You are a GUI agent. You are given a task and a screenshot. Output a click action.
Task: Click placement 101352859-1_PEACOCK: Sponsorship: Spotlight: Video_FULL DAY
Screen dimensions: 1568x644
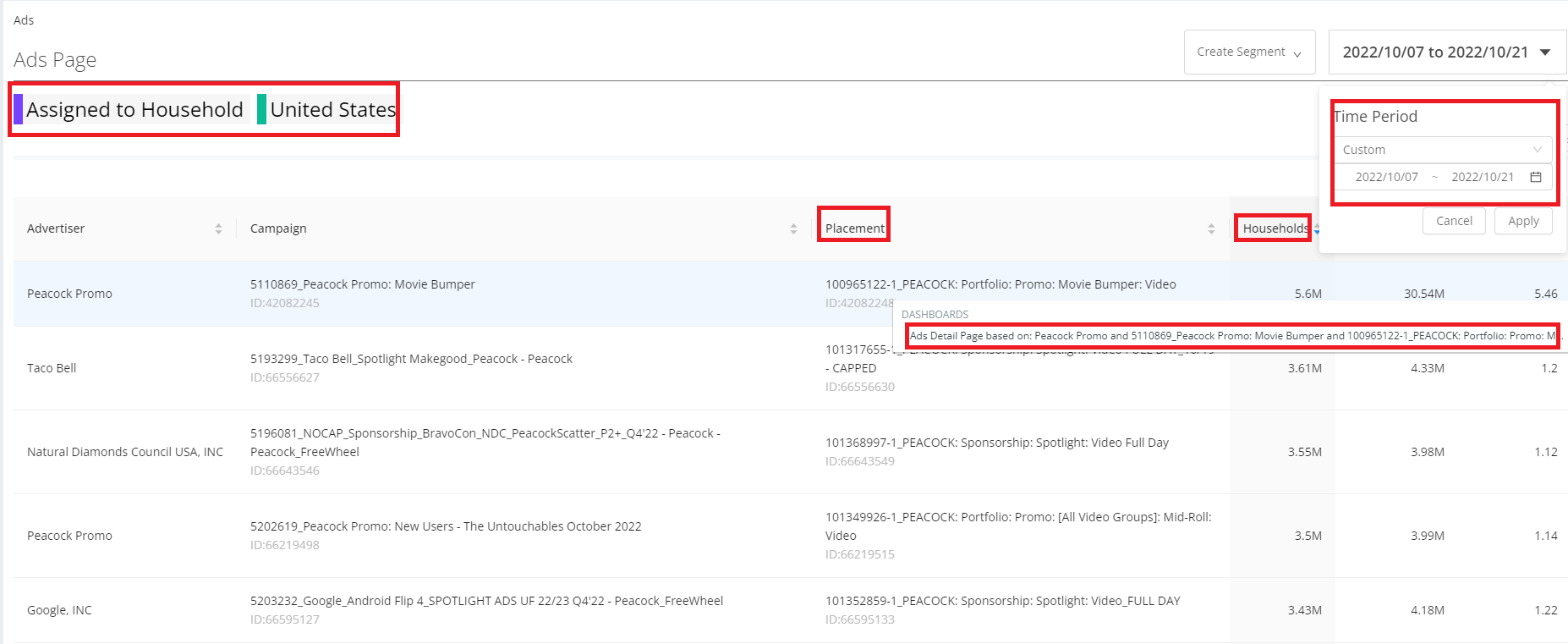[1003, 601]
